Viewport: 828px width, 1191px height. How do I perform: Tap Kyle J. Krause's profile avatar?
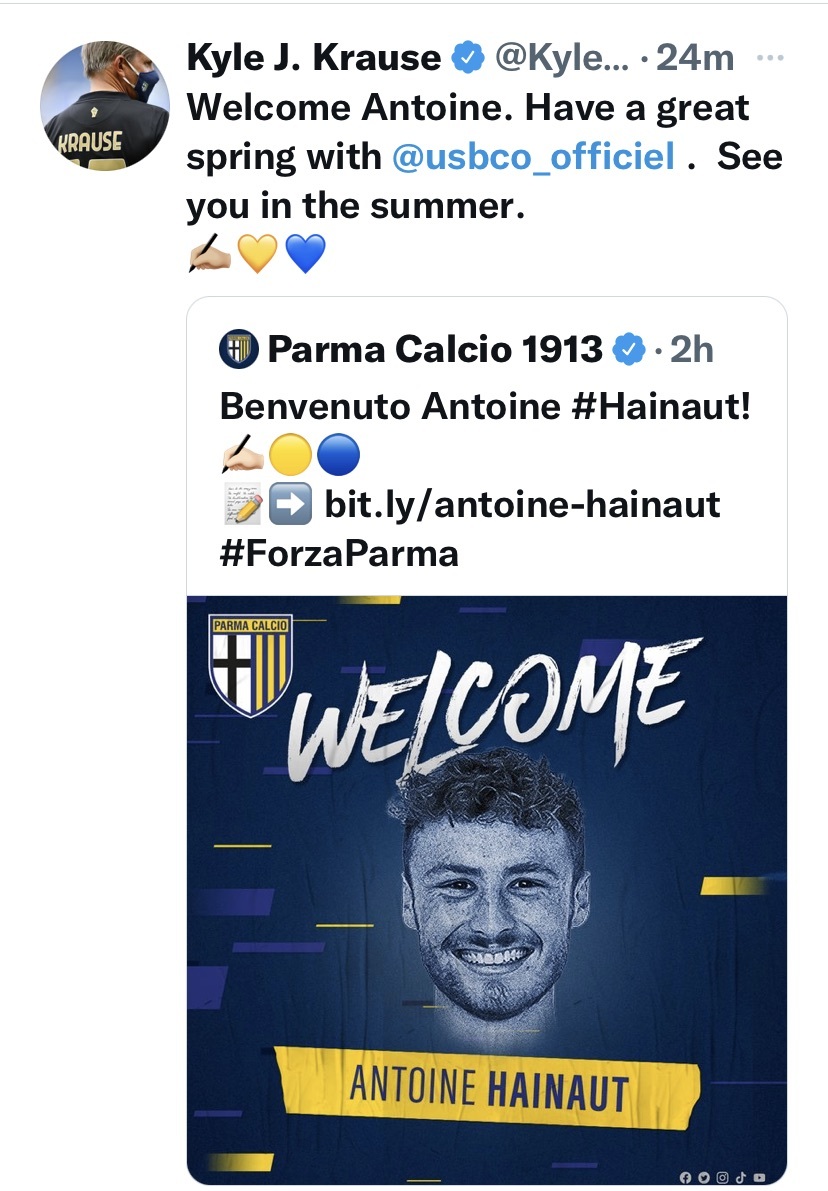pyautogui.click(x=105, y=108)
